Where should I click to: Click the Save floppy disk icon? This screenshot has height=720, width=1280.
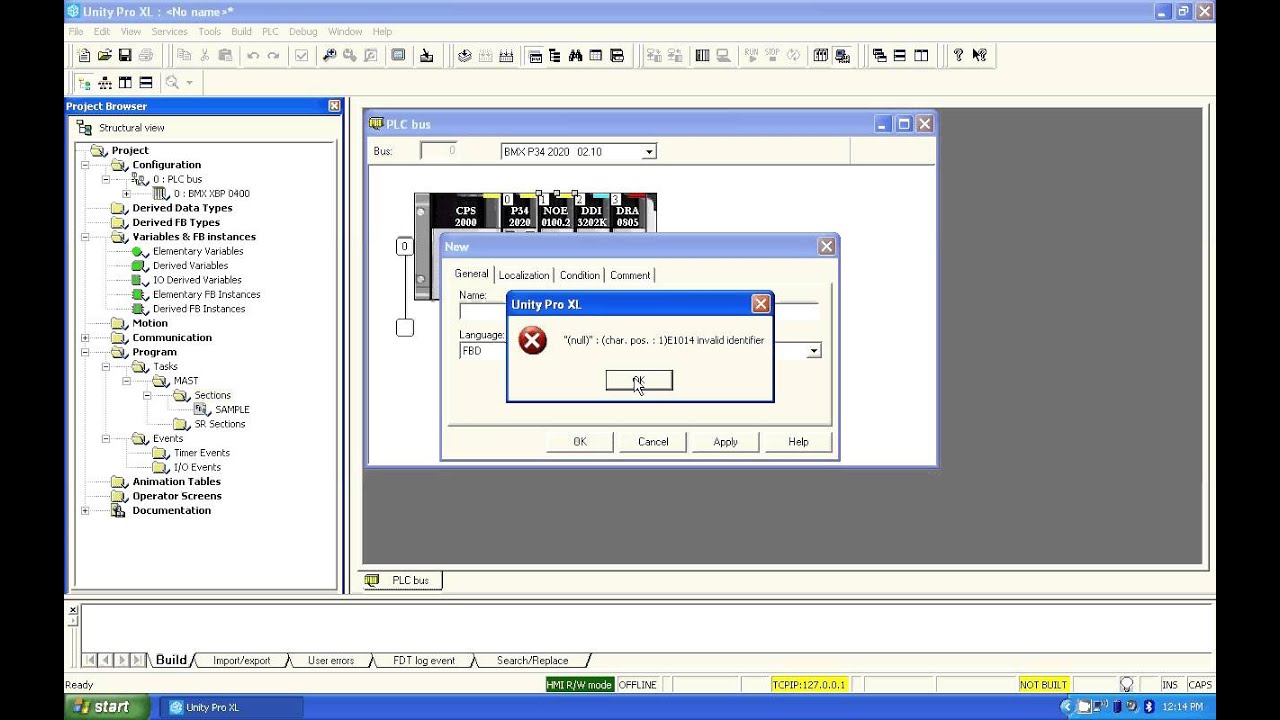(125, 56)
